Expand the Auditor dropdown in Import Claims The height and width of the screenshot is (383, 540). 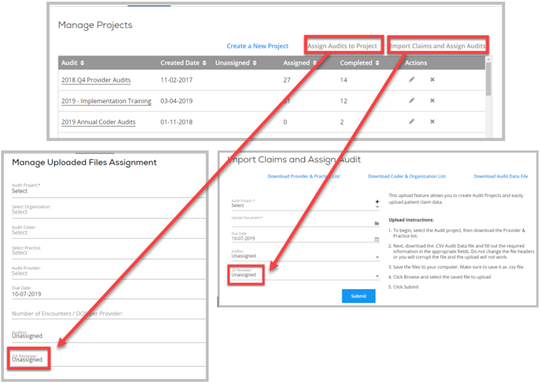click(x=377, y=257)
